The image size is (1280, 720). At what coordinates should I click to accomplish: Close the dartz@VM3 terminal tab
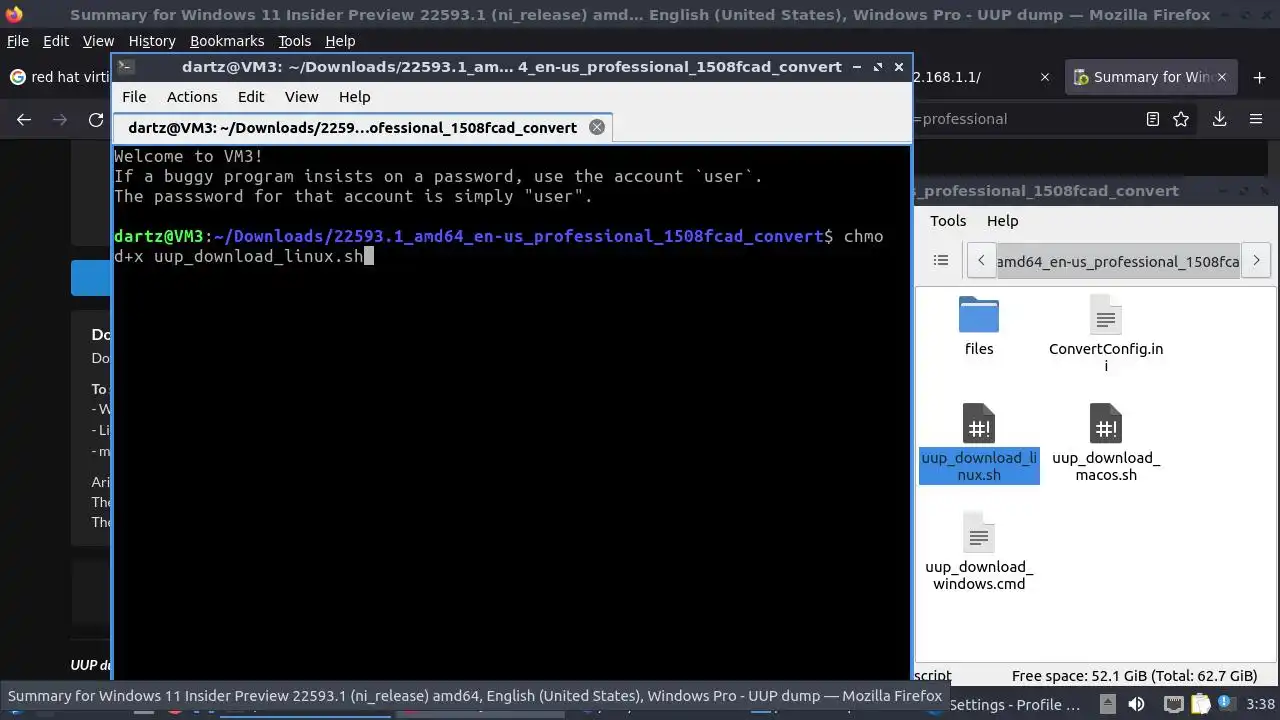coord(597,127)
